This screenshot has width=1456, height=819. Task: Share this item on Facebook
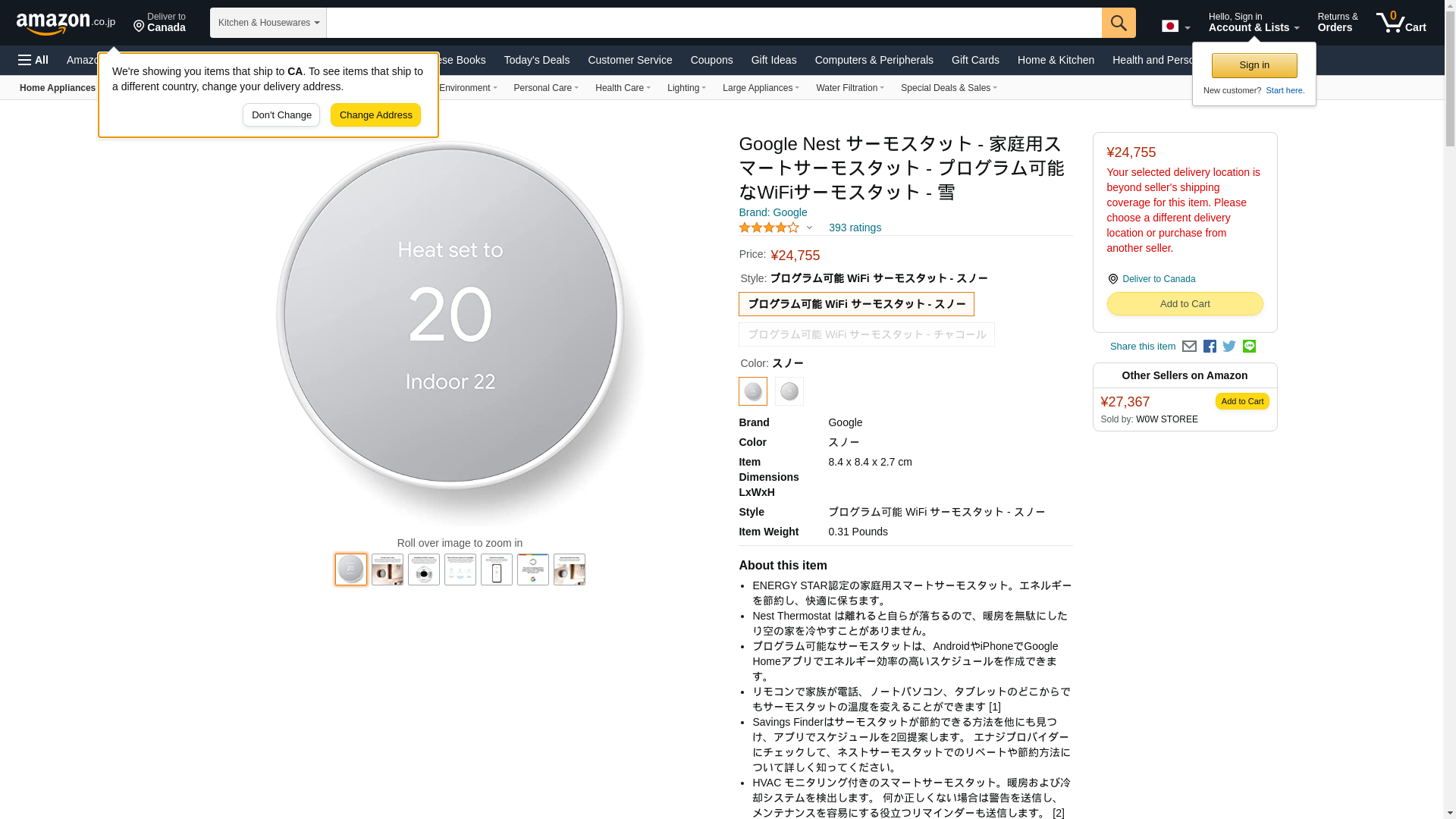[1210, 347]
